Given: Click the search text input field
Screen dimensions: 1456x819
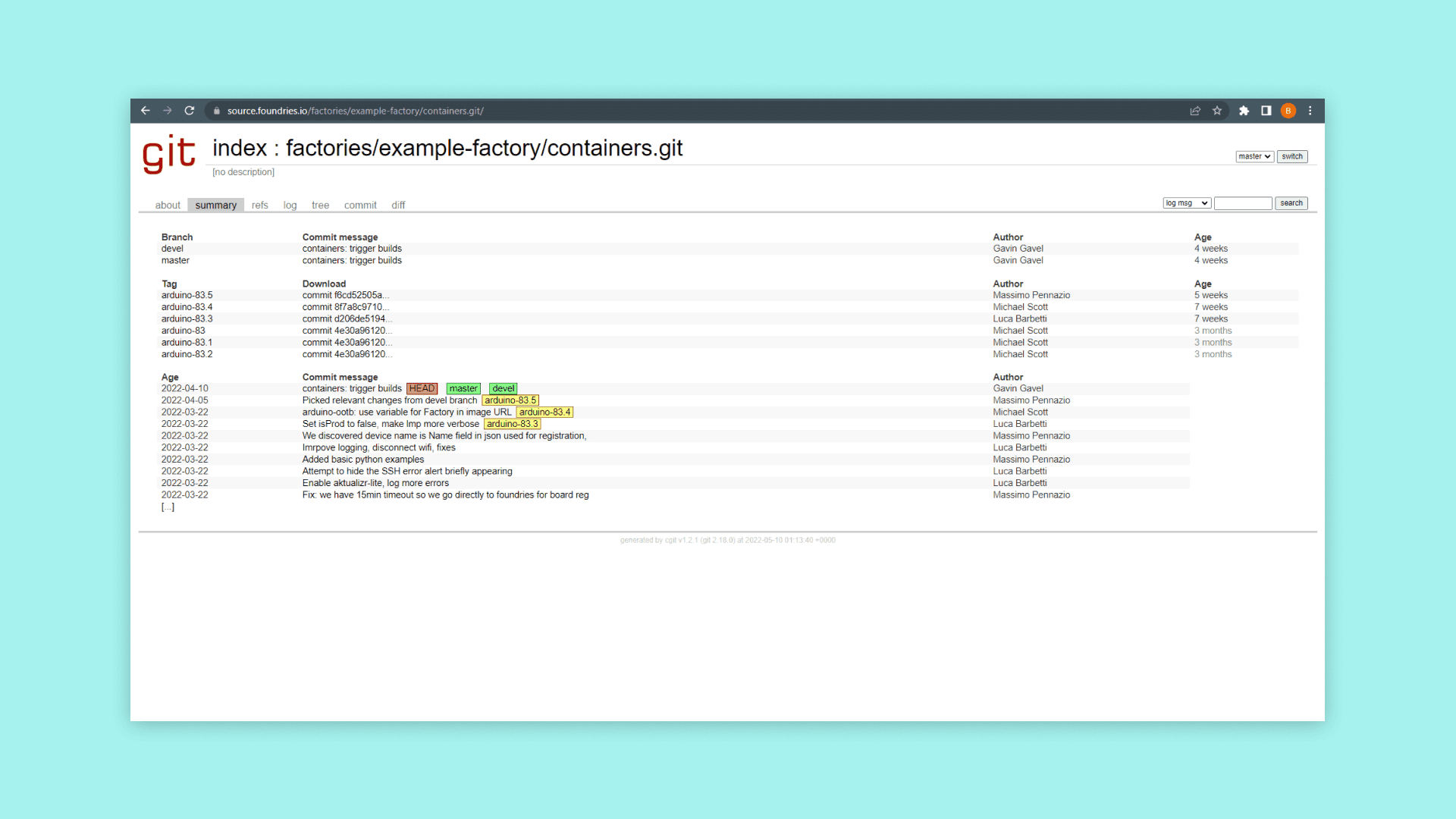Looking at the screenshot, I should click(x=1243, y=203).
